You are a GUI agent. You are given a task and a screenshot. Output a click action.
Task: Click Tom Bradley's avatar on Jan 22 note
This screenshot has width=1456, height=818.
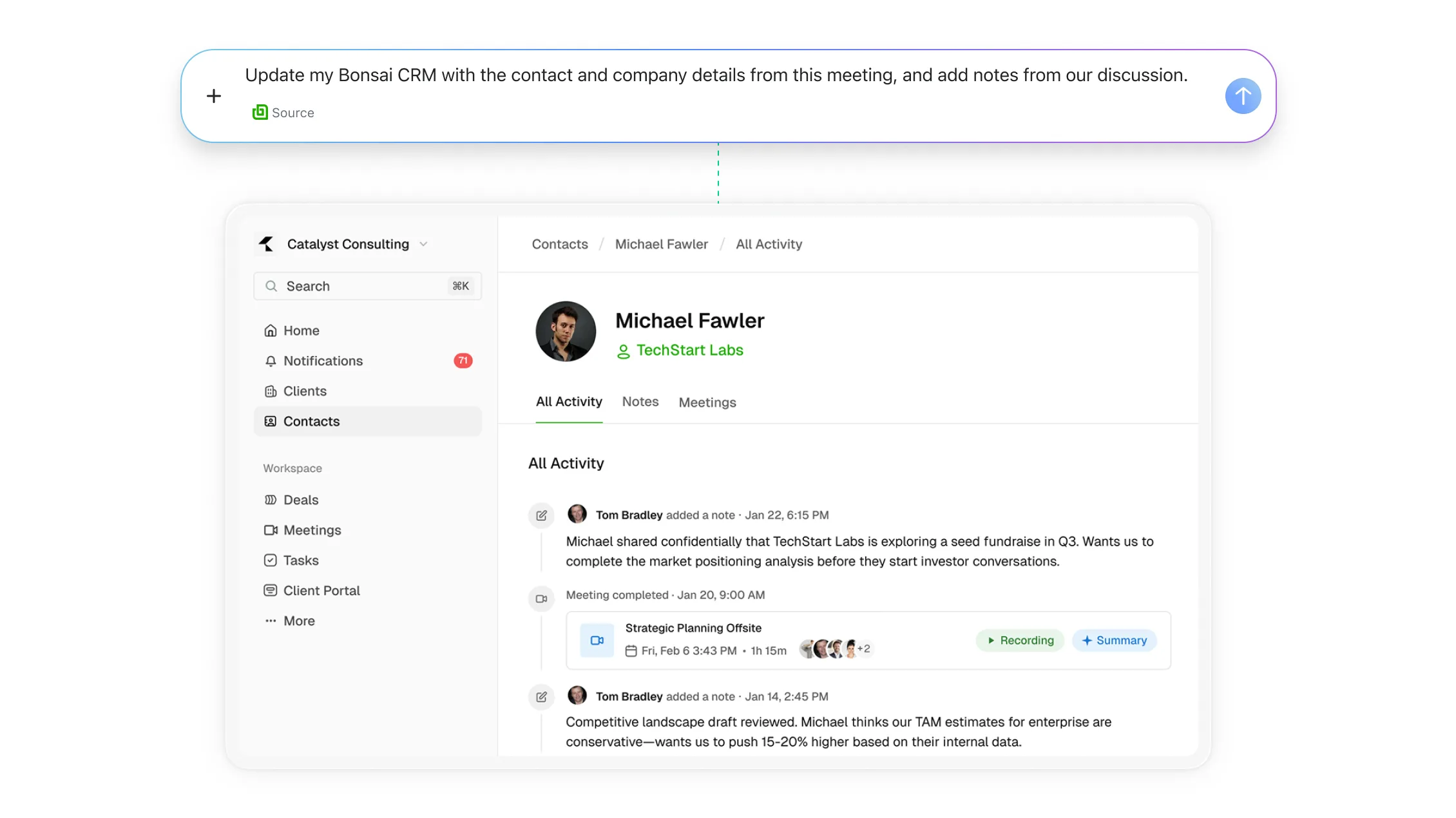577,514
